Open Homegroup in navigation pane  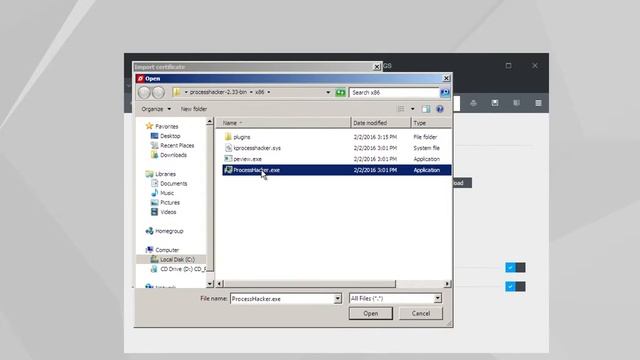[169, 231]
